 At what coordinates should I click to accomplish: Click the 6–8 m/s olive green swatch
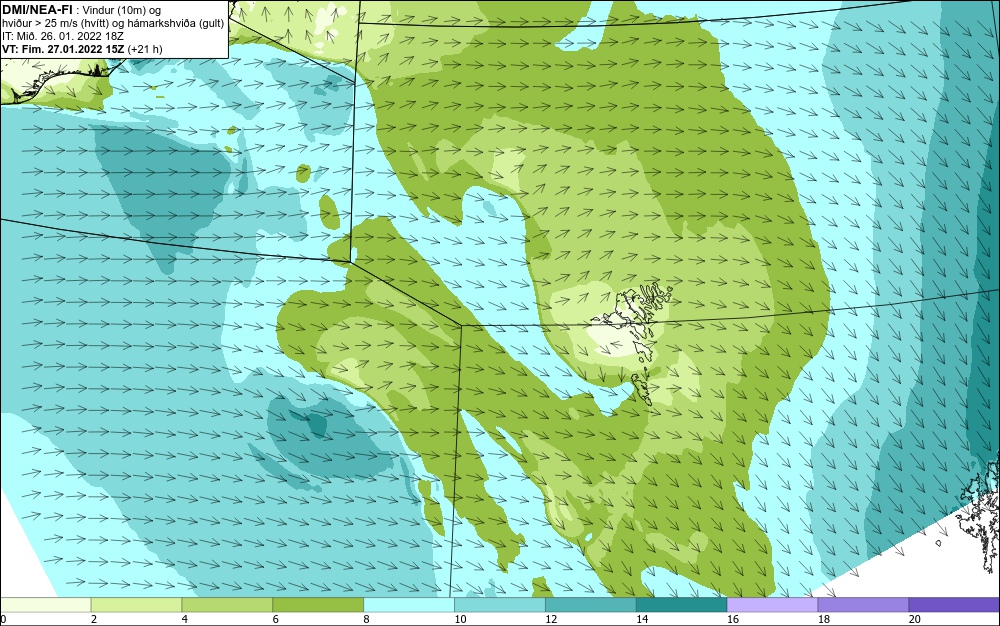[x=318, y=604]
